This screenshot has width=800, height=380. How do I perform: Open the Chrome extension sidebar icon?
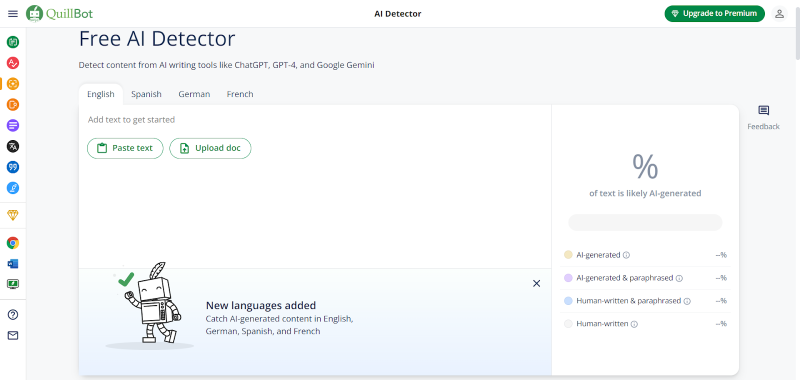click(13, 243)
